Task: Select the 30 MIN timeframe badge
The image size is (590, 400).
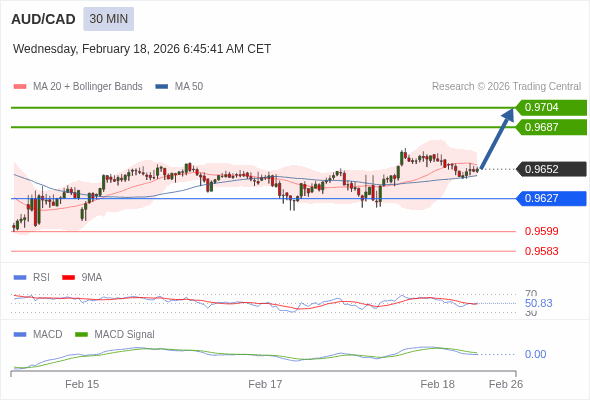Action: coord(109,19)
